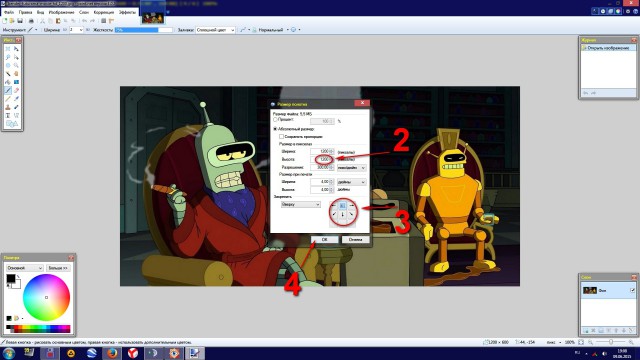Open the Edit menu
The height and width of the screenshot is (360, 640).
coord(25,12)
